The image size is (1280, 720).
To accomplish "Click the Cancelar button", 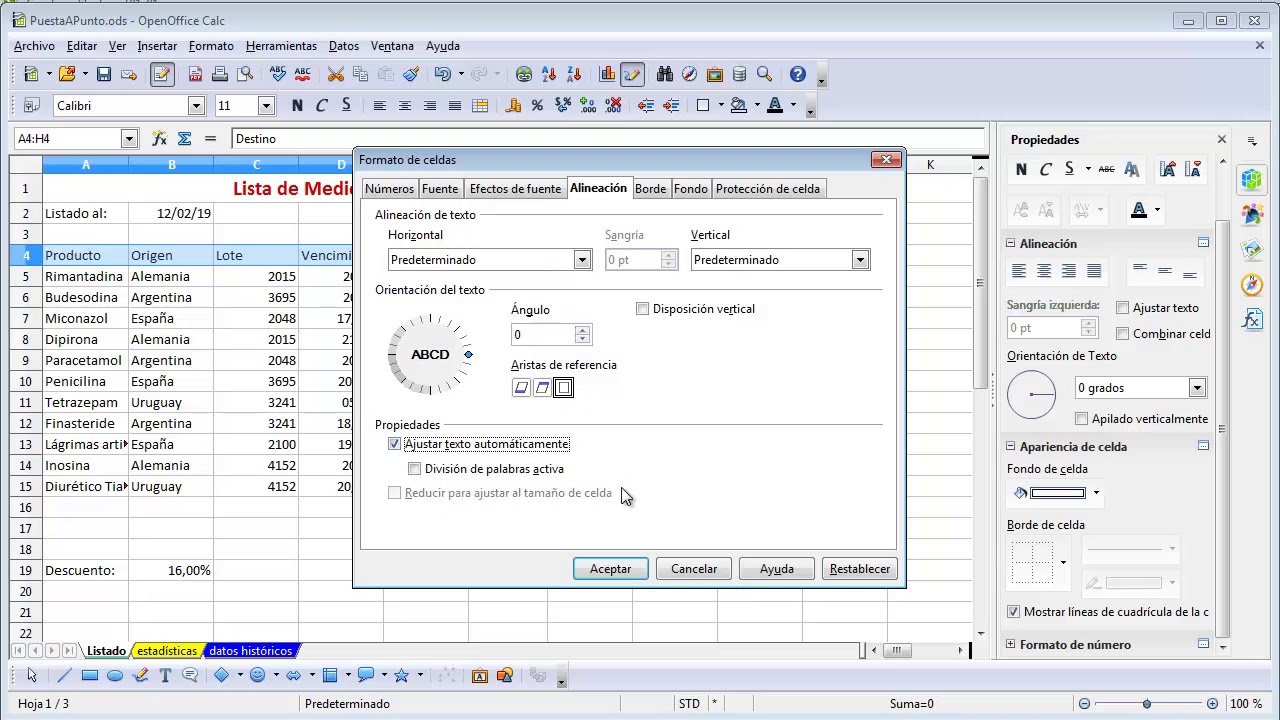I will [x=694, y=569].
